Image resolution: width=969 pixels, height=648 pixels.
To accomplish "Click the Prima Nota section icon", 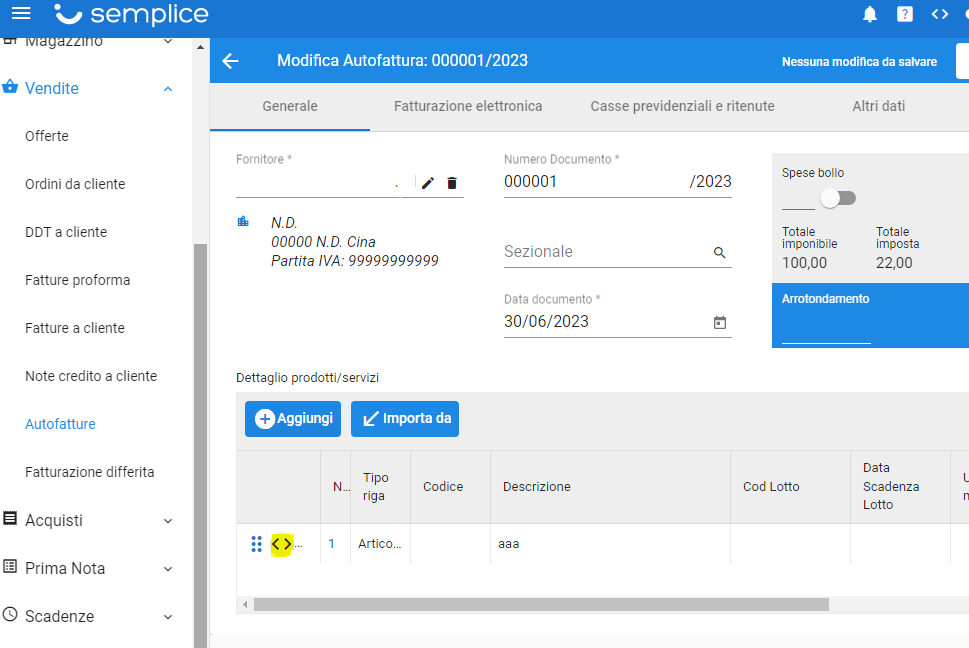I will coord(10,566).
